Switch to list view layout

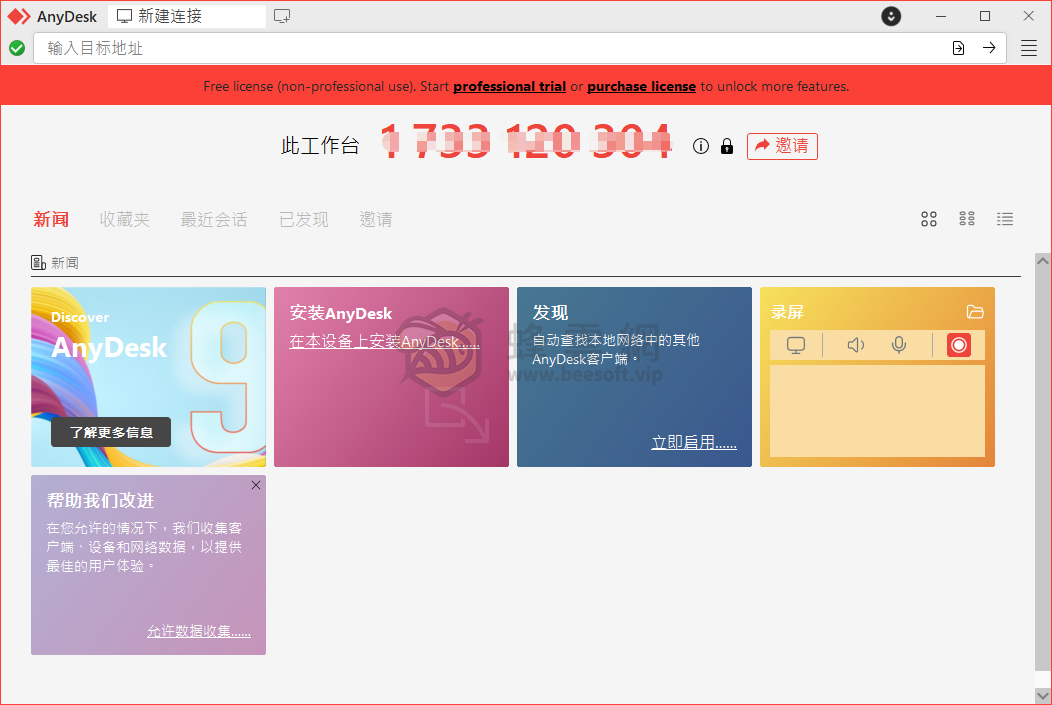click(x=1005, y=219)
